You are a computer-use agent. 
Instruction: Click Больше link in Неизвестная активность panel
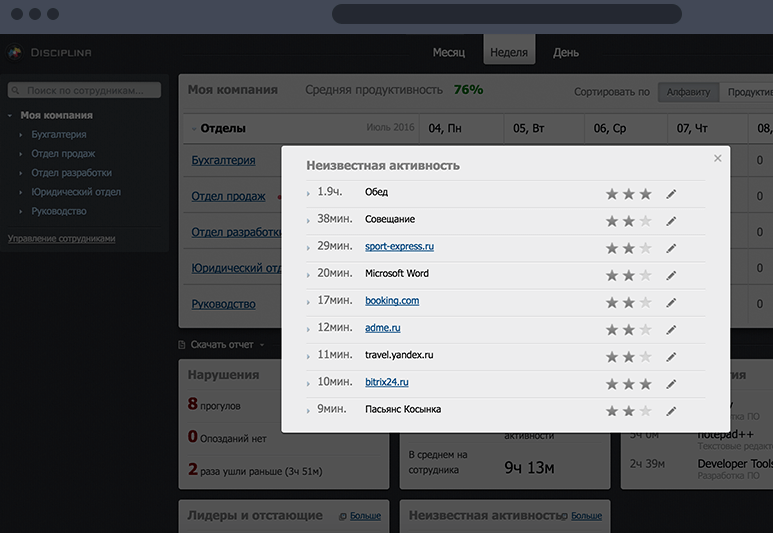pyautogui.click(x=587, y=516)
